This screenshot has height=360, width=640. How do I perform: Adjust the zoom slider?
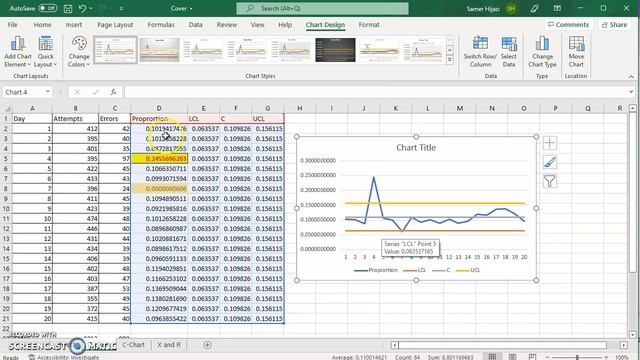point(577,357)
